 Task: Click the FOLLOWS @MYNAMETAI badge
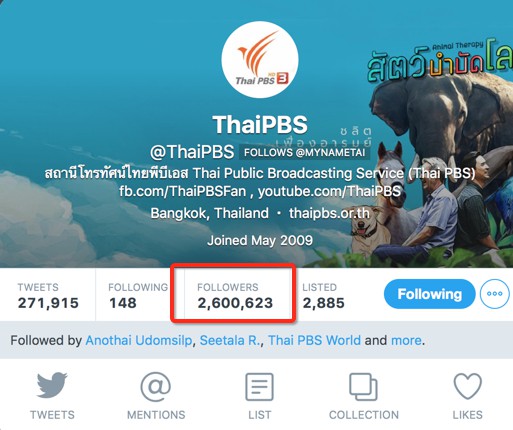point(304,153)
